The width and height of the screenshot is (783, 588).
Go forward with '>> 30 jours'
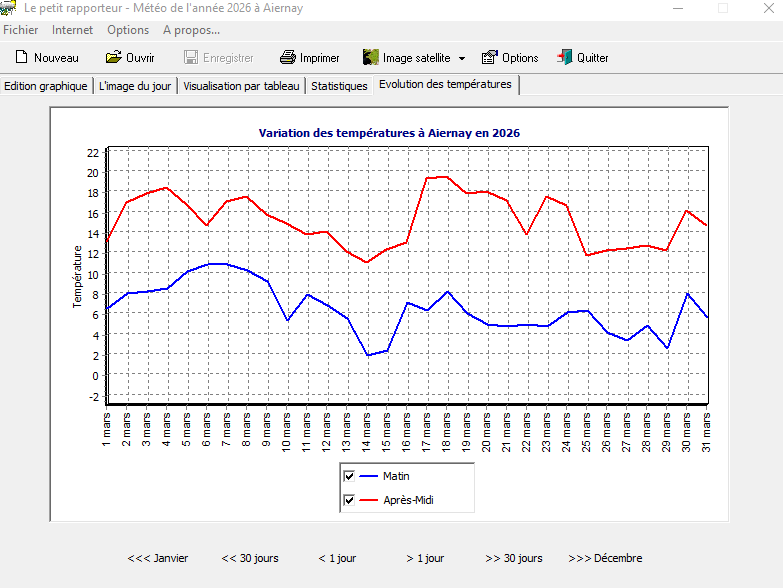pyautogui.click(x=514, y=558)
